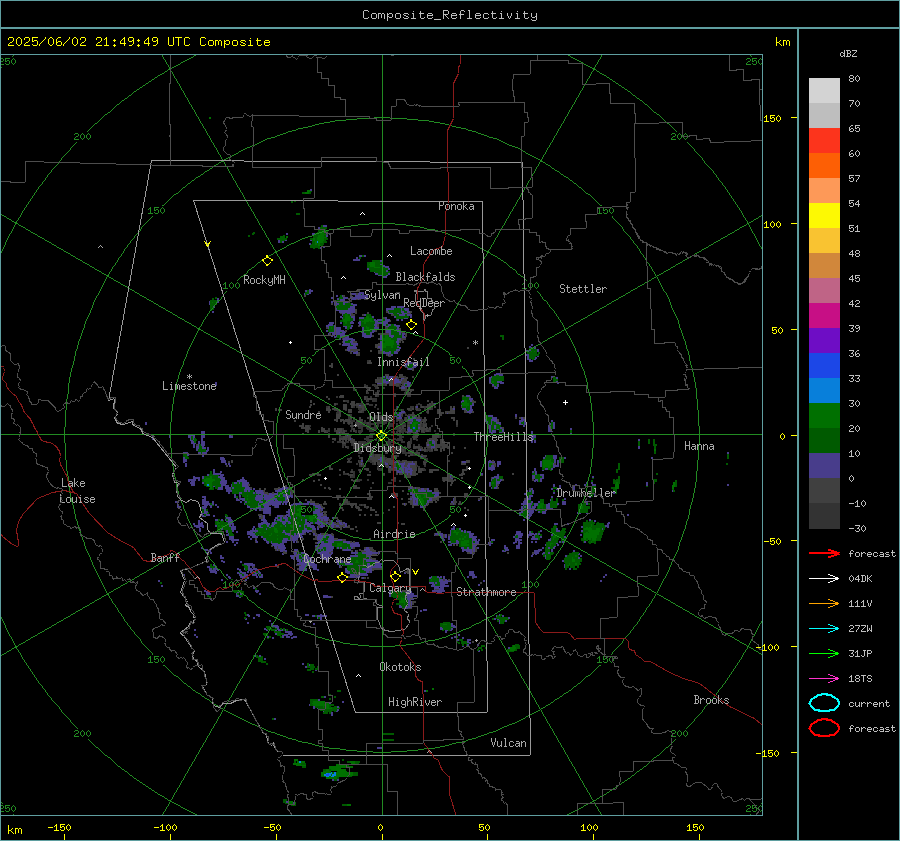Click the blue high-reflectivity echo at map bottom
The width and height of the screenshot is (900, 841).
point(330,774)
